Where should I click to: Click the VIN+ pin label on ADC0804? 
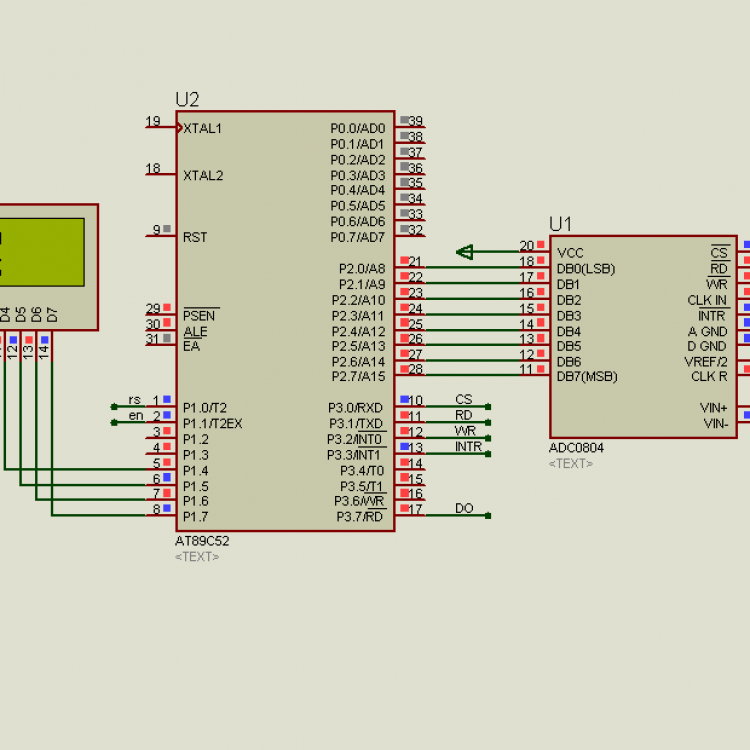(x=713, y=408)
